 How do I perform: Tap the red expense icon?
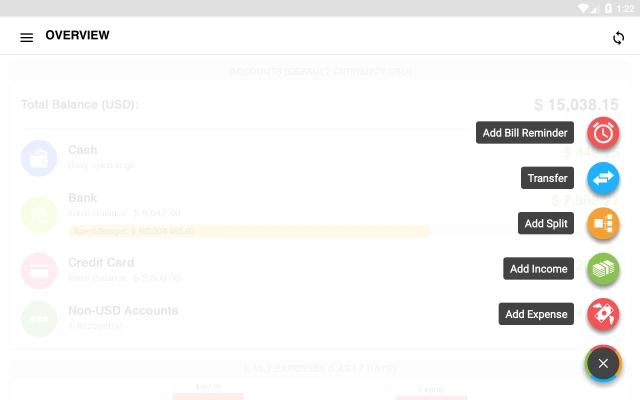point(603,314)
